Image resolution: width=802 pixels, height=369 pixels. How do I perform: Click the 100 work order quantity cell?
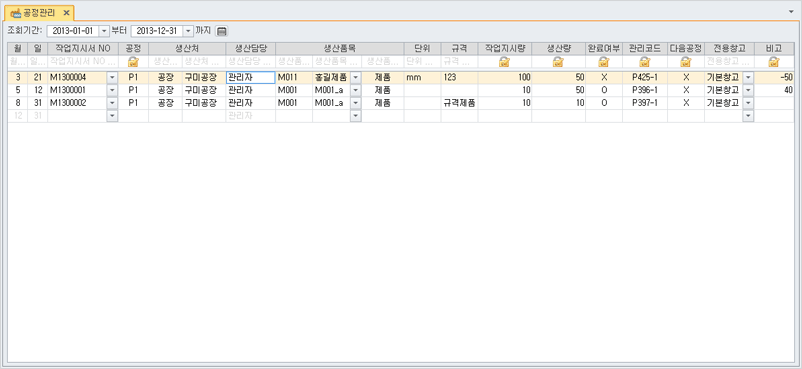(505, 78)
